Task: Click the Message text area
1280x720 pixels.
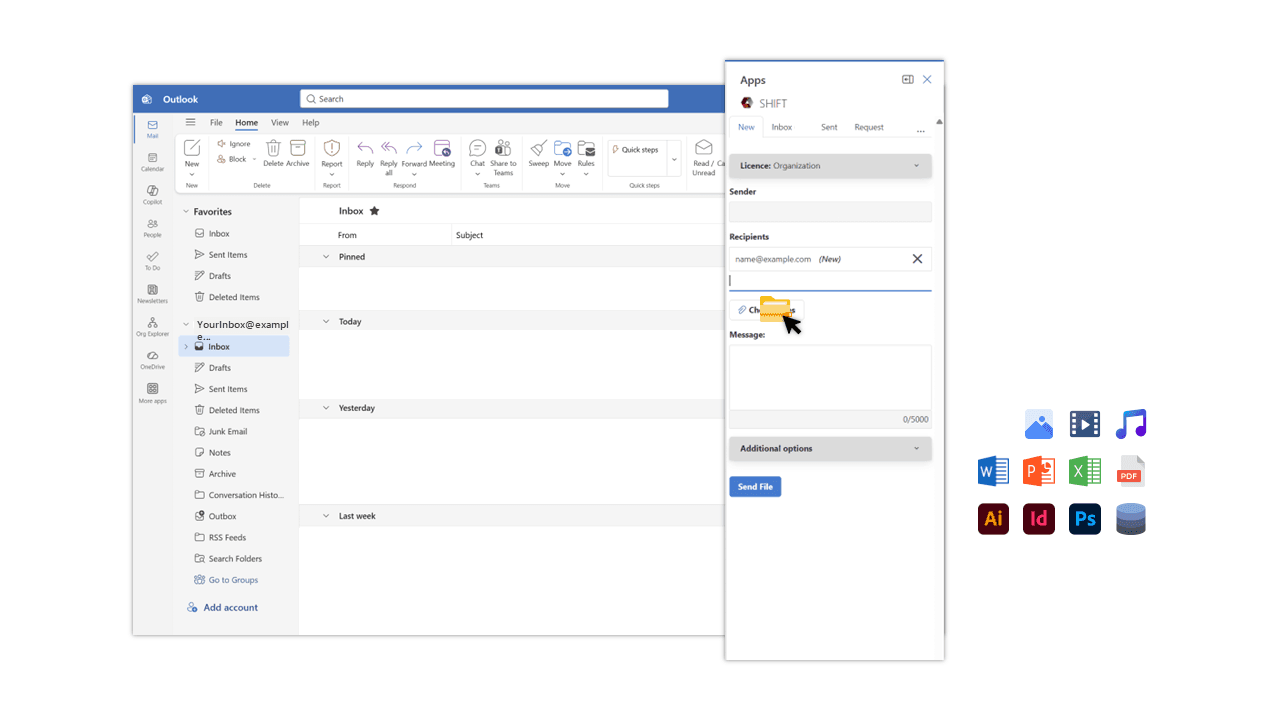Action: point(830,378)
